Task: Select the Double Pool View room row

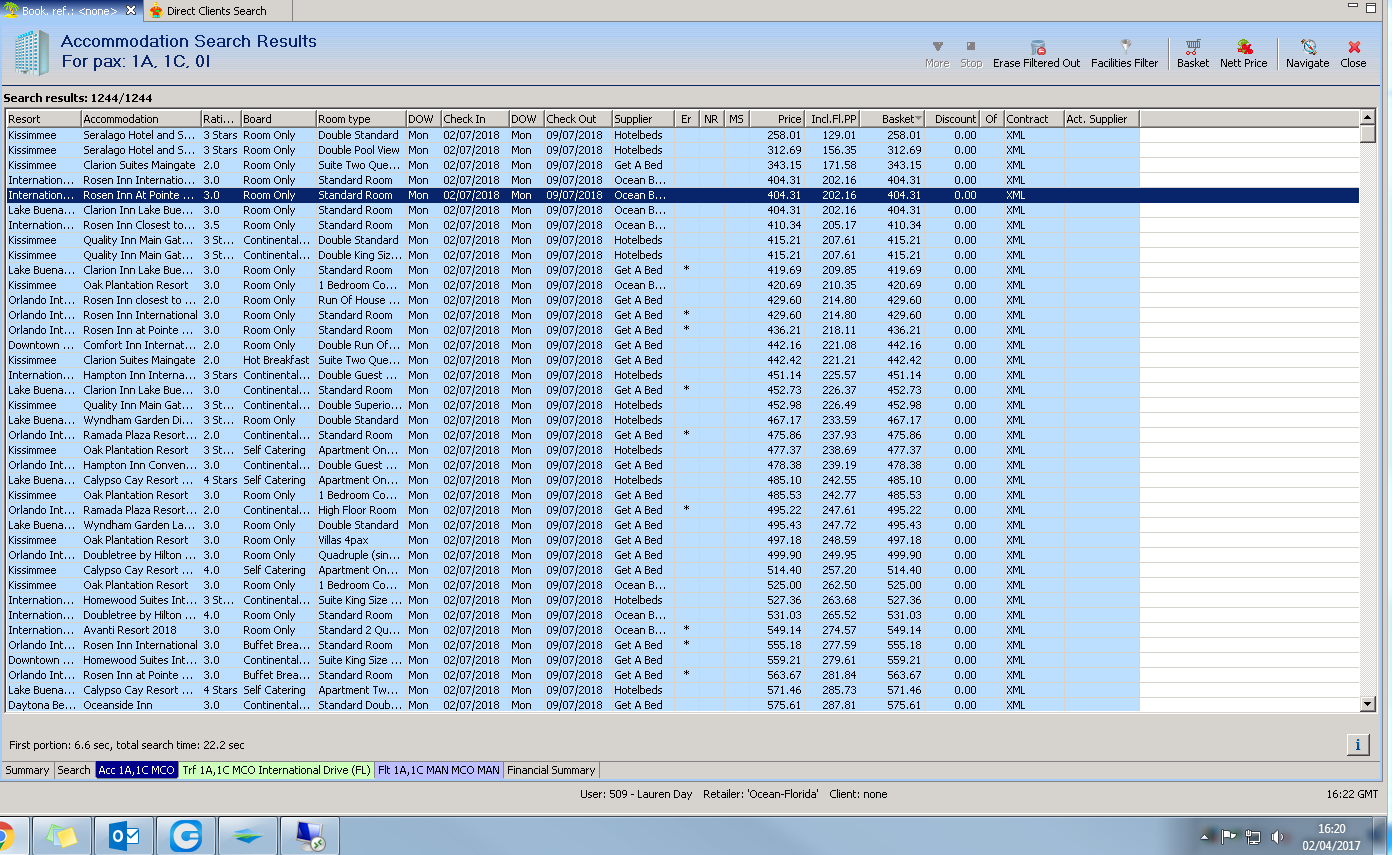Action: pyautogui.click(x=683, y=150)
